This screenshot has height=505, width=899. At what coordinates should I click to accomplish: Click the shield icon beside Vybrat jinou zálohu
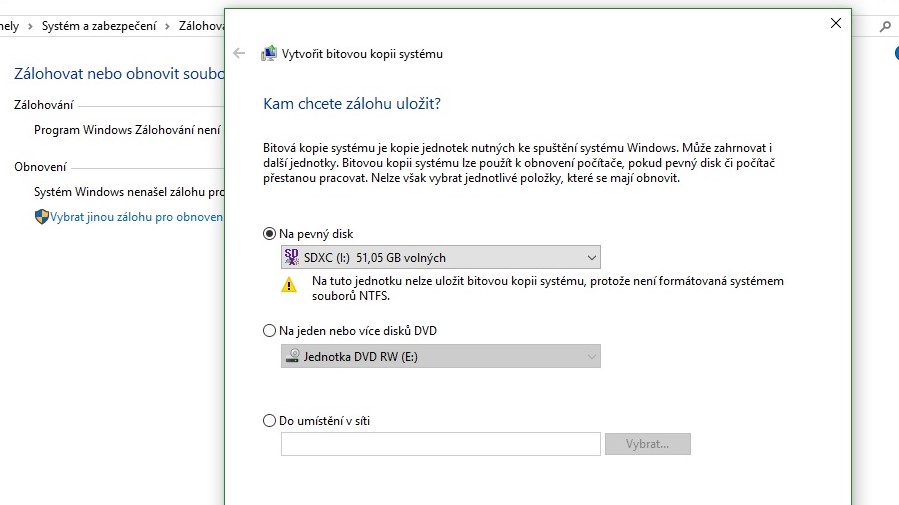click(41, 217)
